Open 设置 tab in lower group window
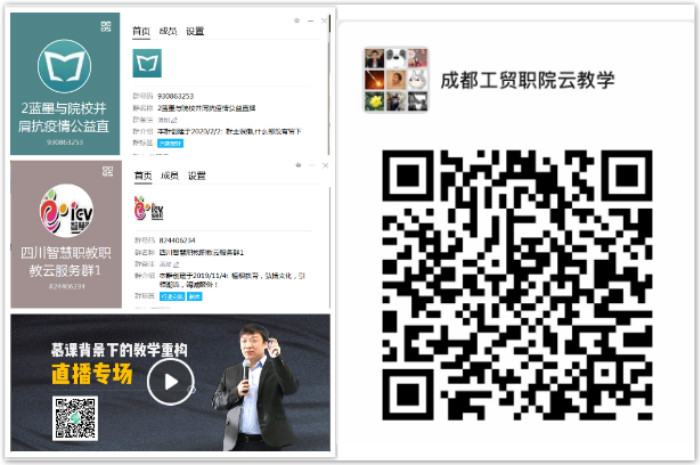 [x=197, y=175]
